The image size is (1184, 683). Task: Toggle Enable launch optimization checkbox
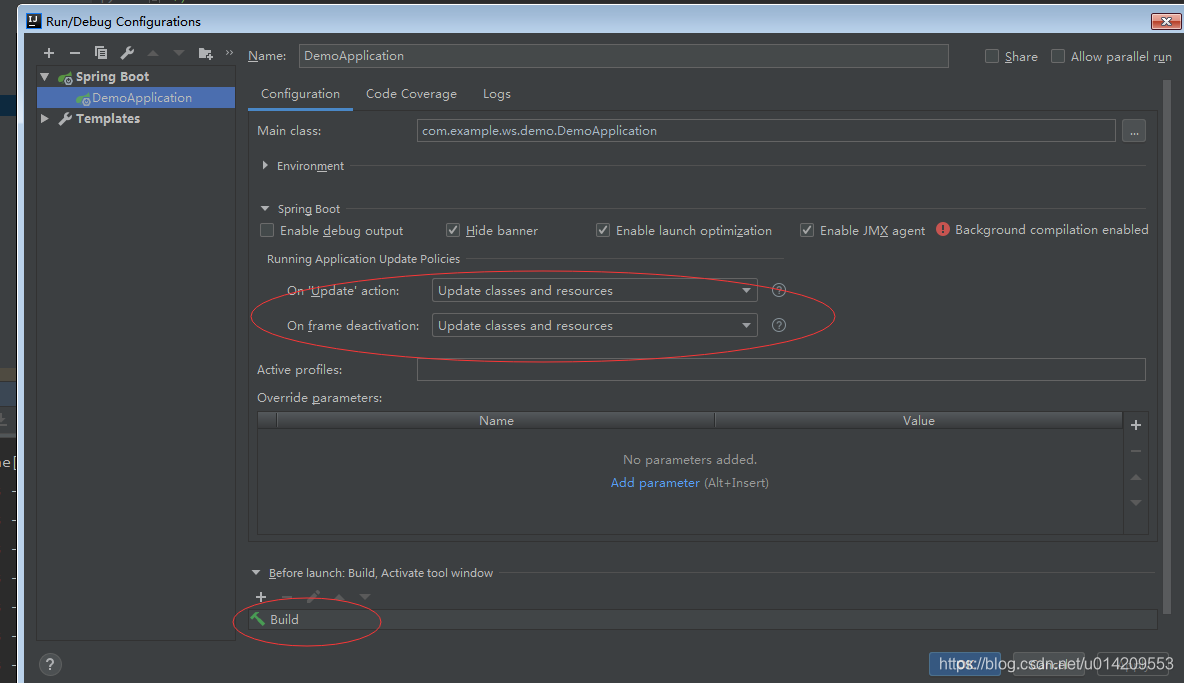pyautogui.click(x=603, y=230)
